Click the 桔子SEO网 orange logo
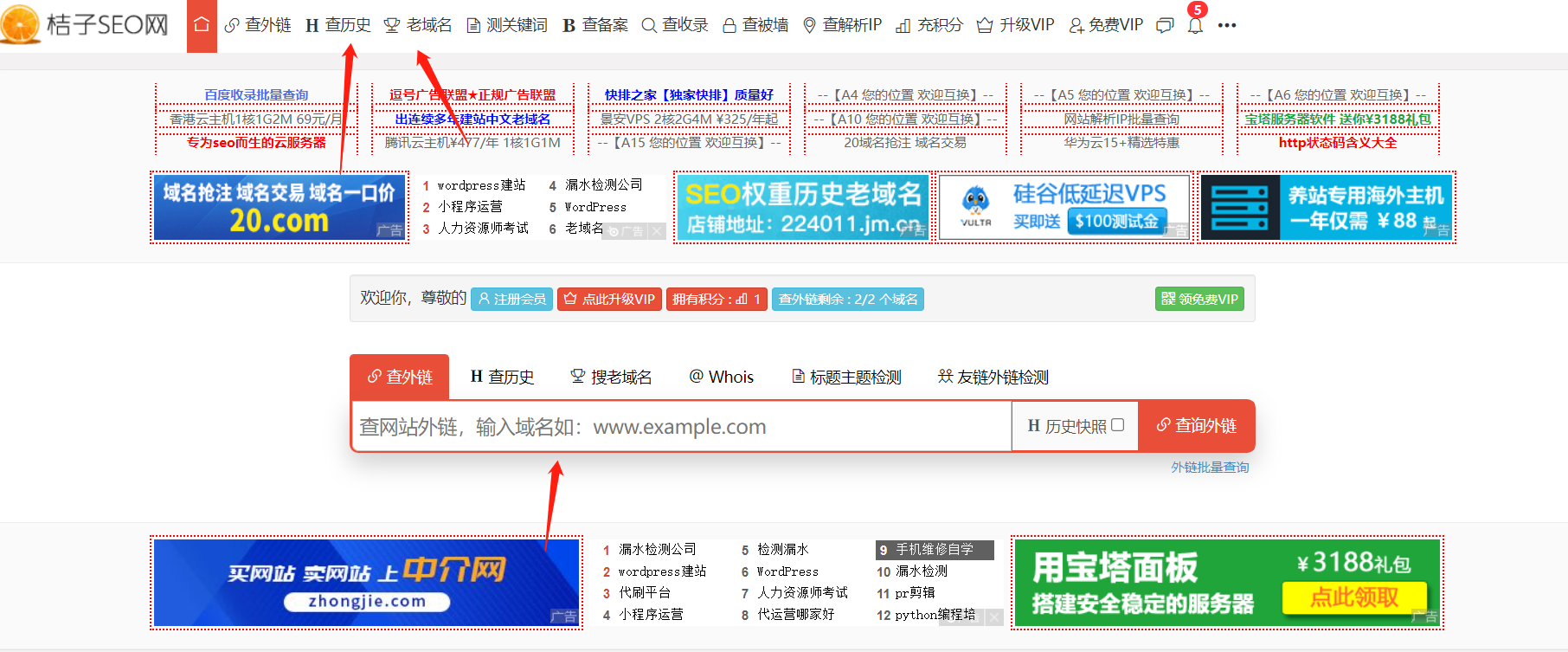Viewport: 1568px width, 652px height. coord(85,24)
